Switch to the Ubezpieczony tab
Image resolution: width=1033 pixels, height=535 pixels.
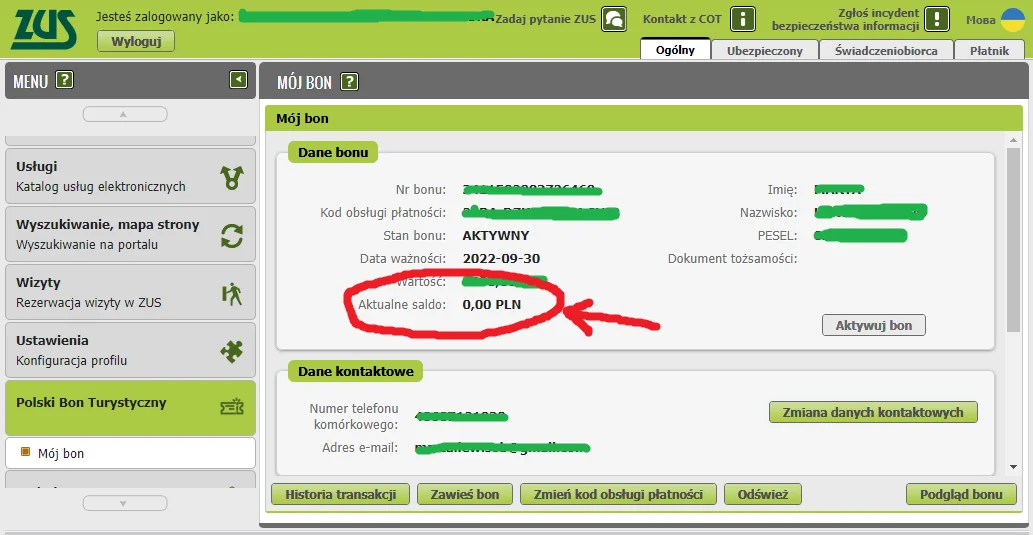point(765,49)
